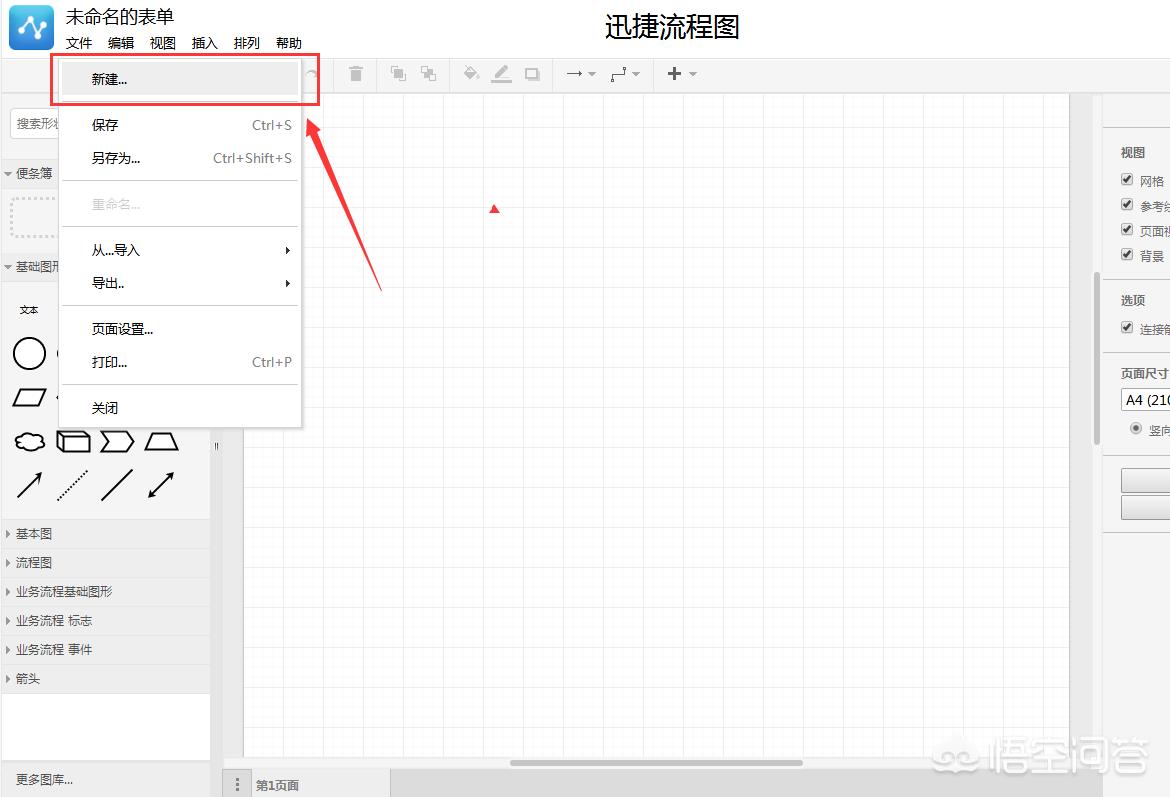Screen dimensions: 1170x797
Task: Click the delete trash can icon
Action: coord(356,73)
